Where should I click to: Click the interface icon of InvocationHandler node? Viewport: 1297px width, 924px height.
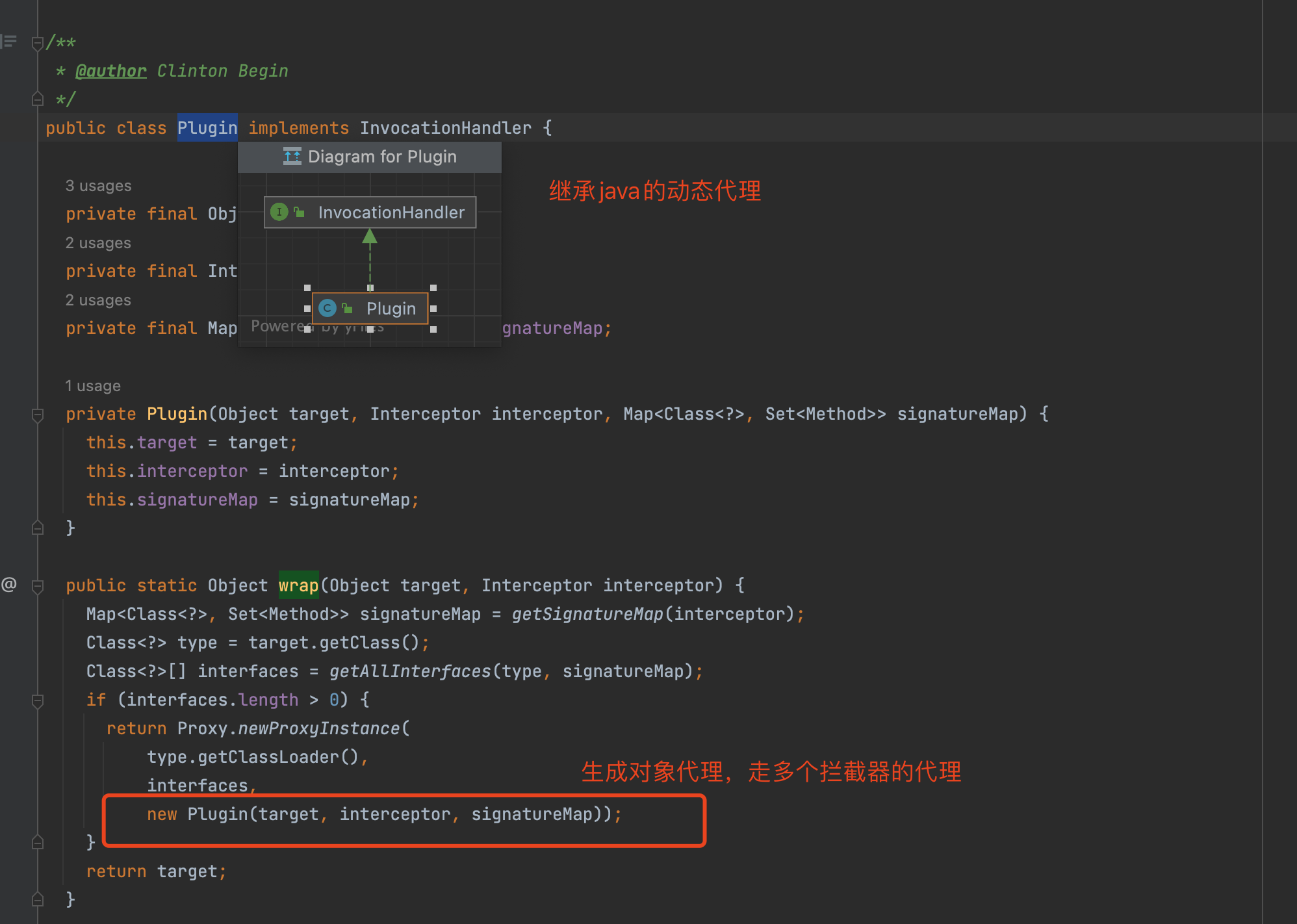coord(279,212)
